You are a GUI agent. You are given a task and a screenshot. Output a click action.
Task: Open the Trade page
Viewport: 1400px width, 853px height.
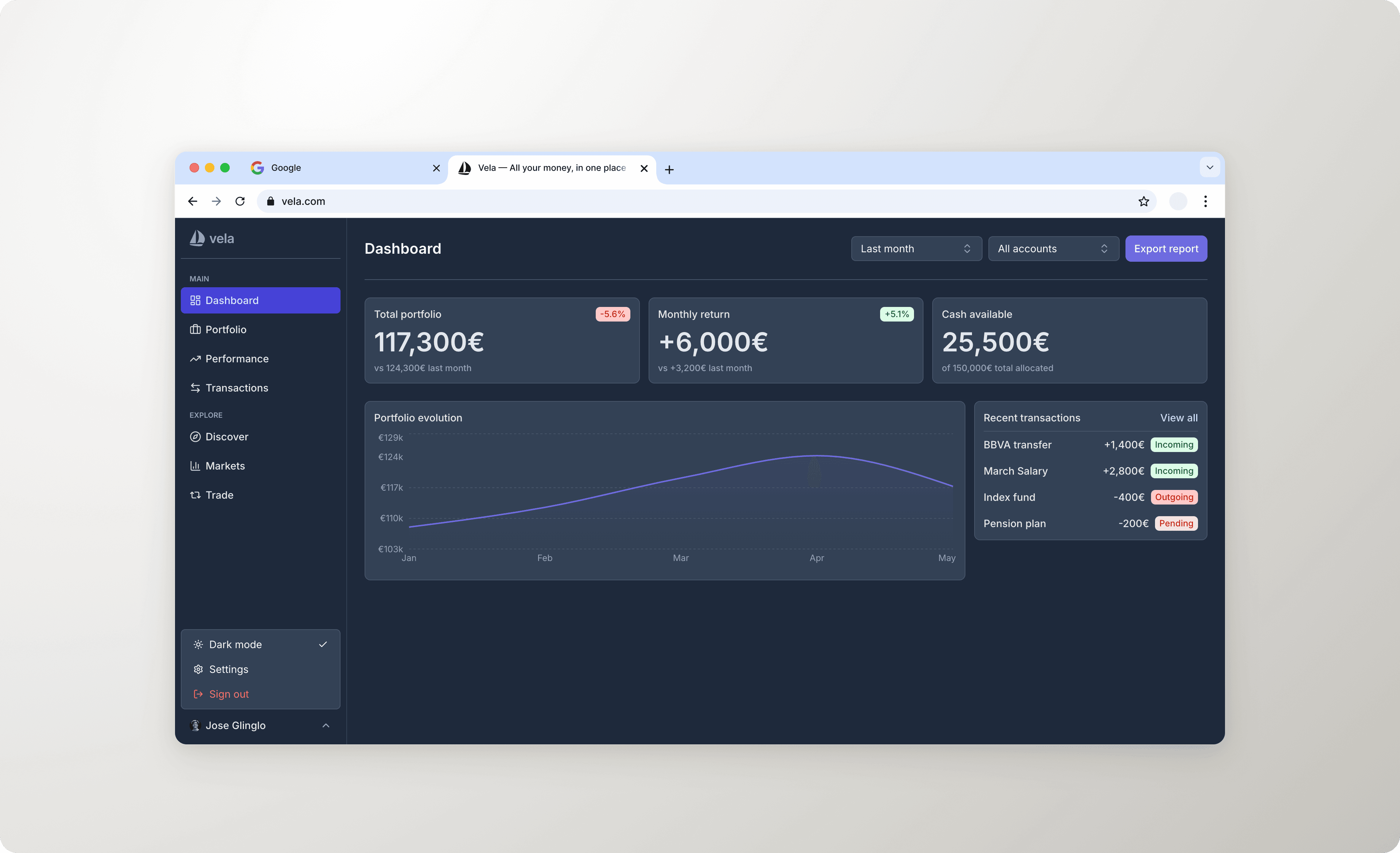(260, 495)
